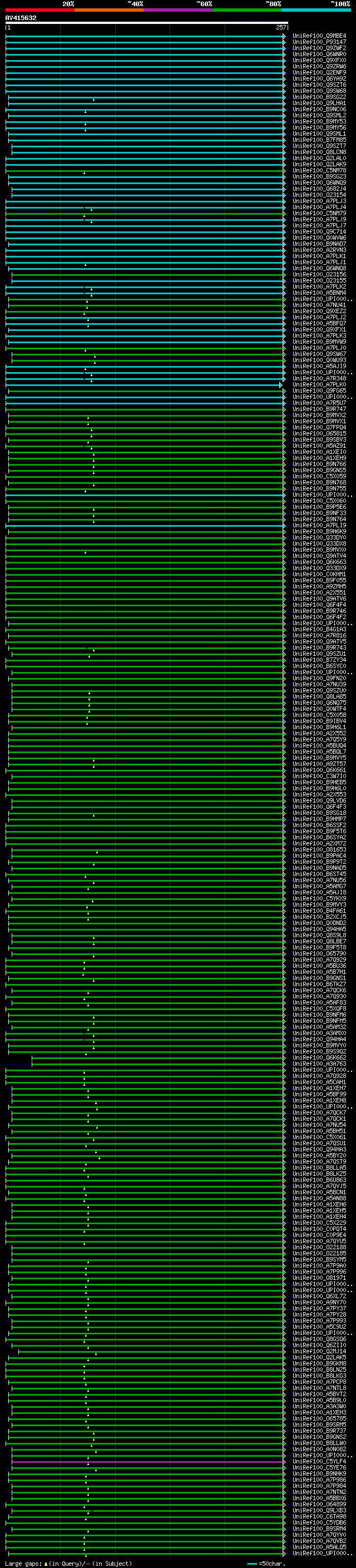Click the alignment bar for UniRef100_C5NN78
Image resolution: width=356 pixels, height=1568 pixels.
pyautogui.click(x=145, y=171)
